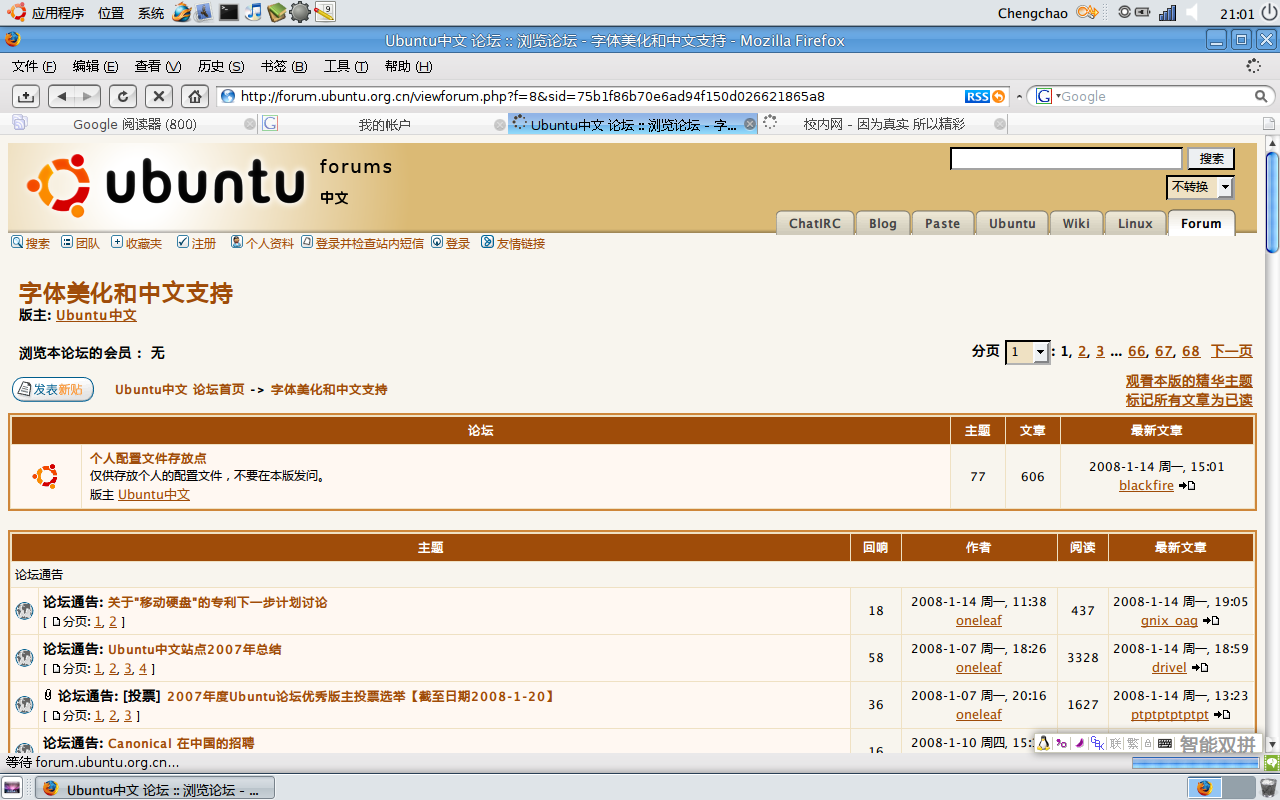Close the Google 阅读器 tab
The width and height of the screenshot is (1280, 800).
(250, 124)
